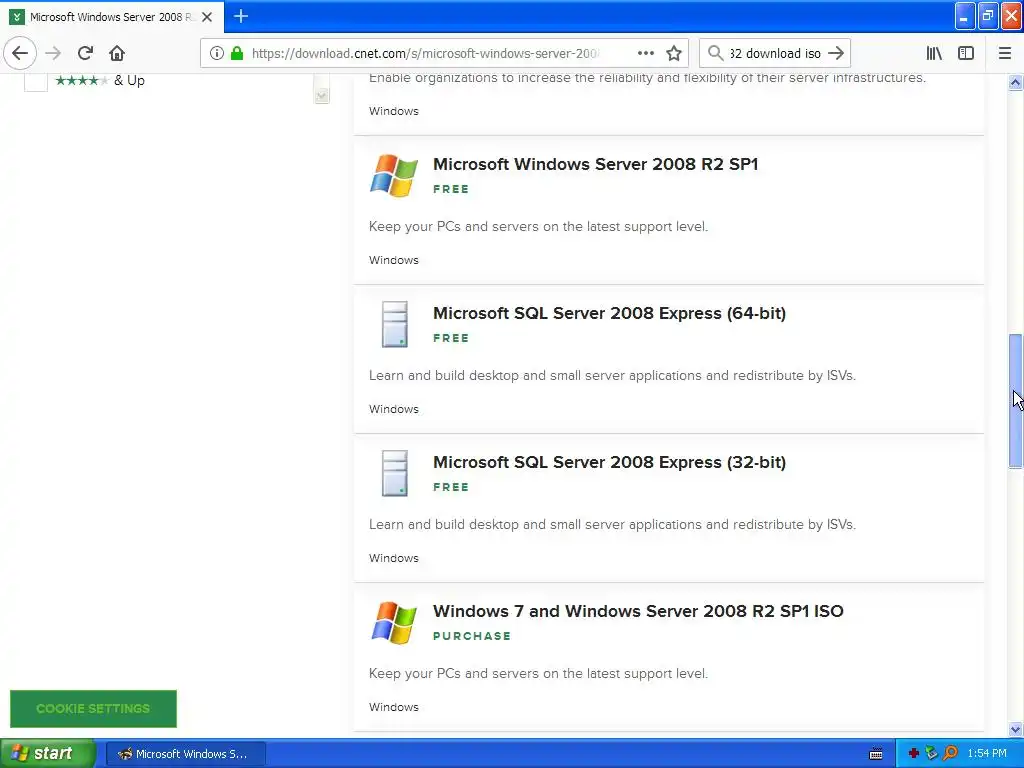Click PURCHASE label under SP1 ISO

pos(472,636)
